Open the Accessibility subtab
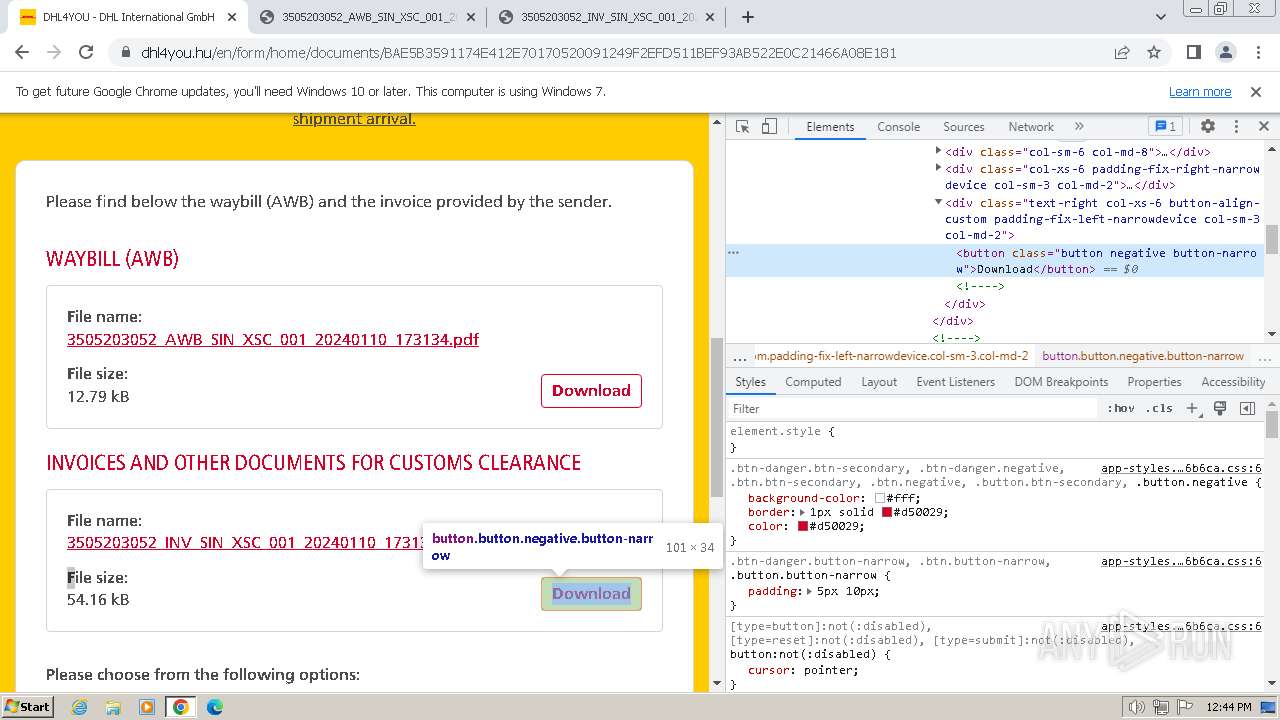 pos(1233,382)
